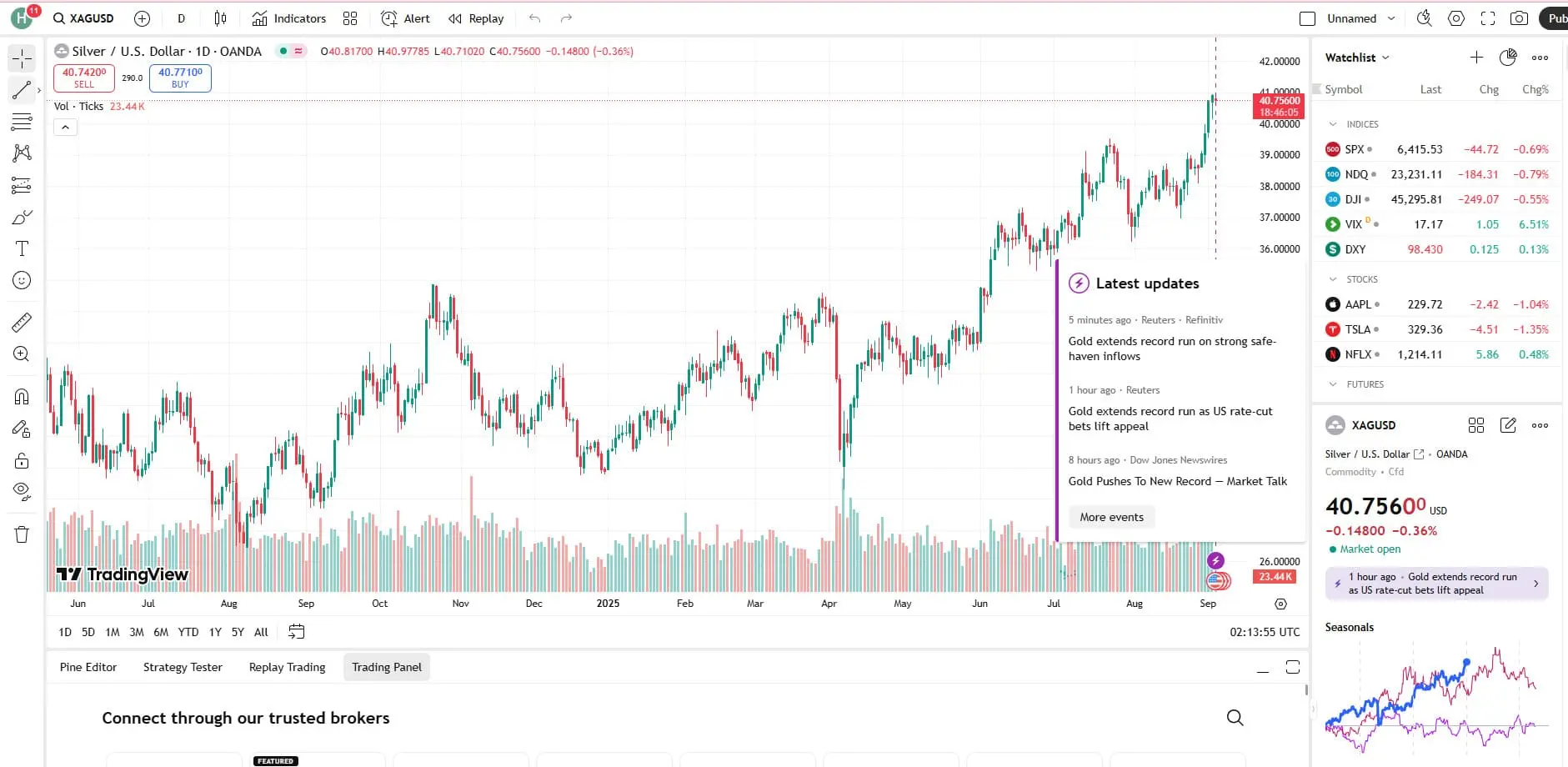Click the ruler measure tool
The image size is (1568, 767).
point(22,322)
